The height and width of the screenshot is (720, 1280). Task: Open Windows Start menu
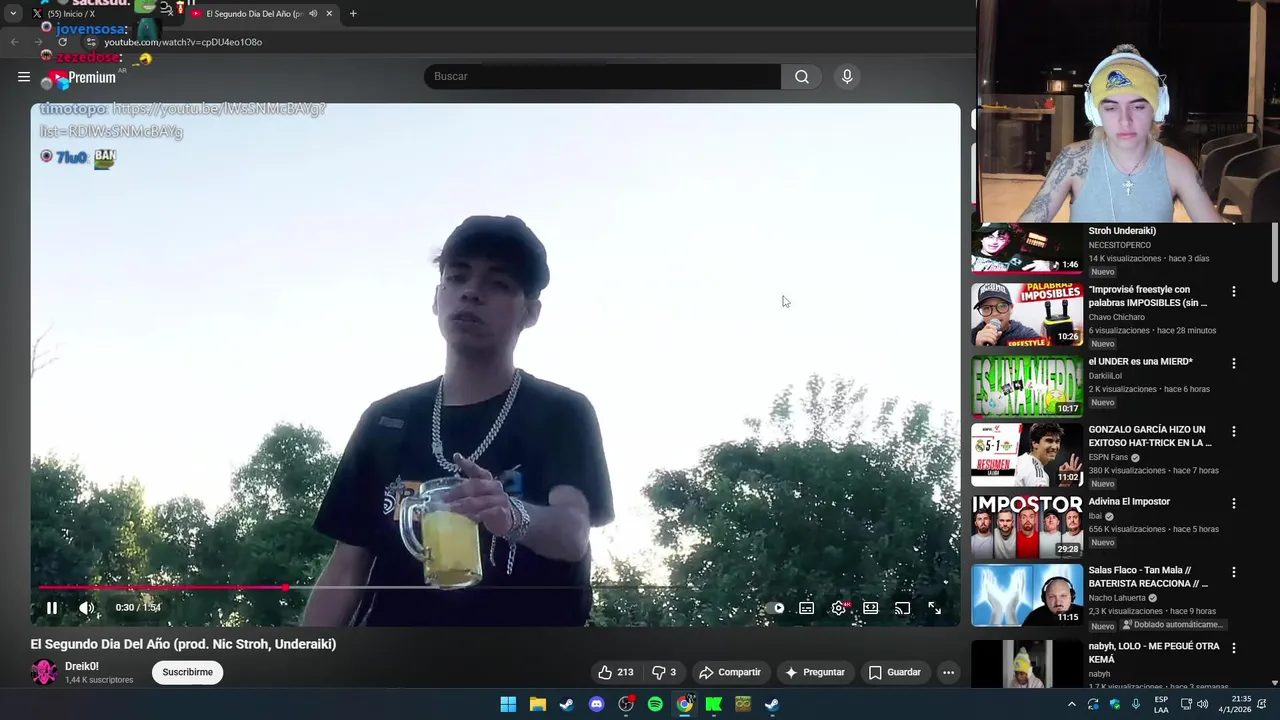[x=508, y=704]
